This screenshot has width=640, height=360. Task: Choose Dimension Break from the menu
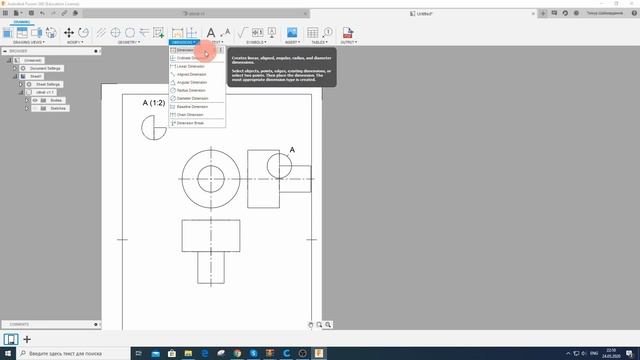pos(197,123)
